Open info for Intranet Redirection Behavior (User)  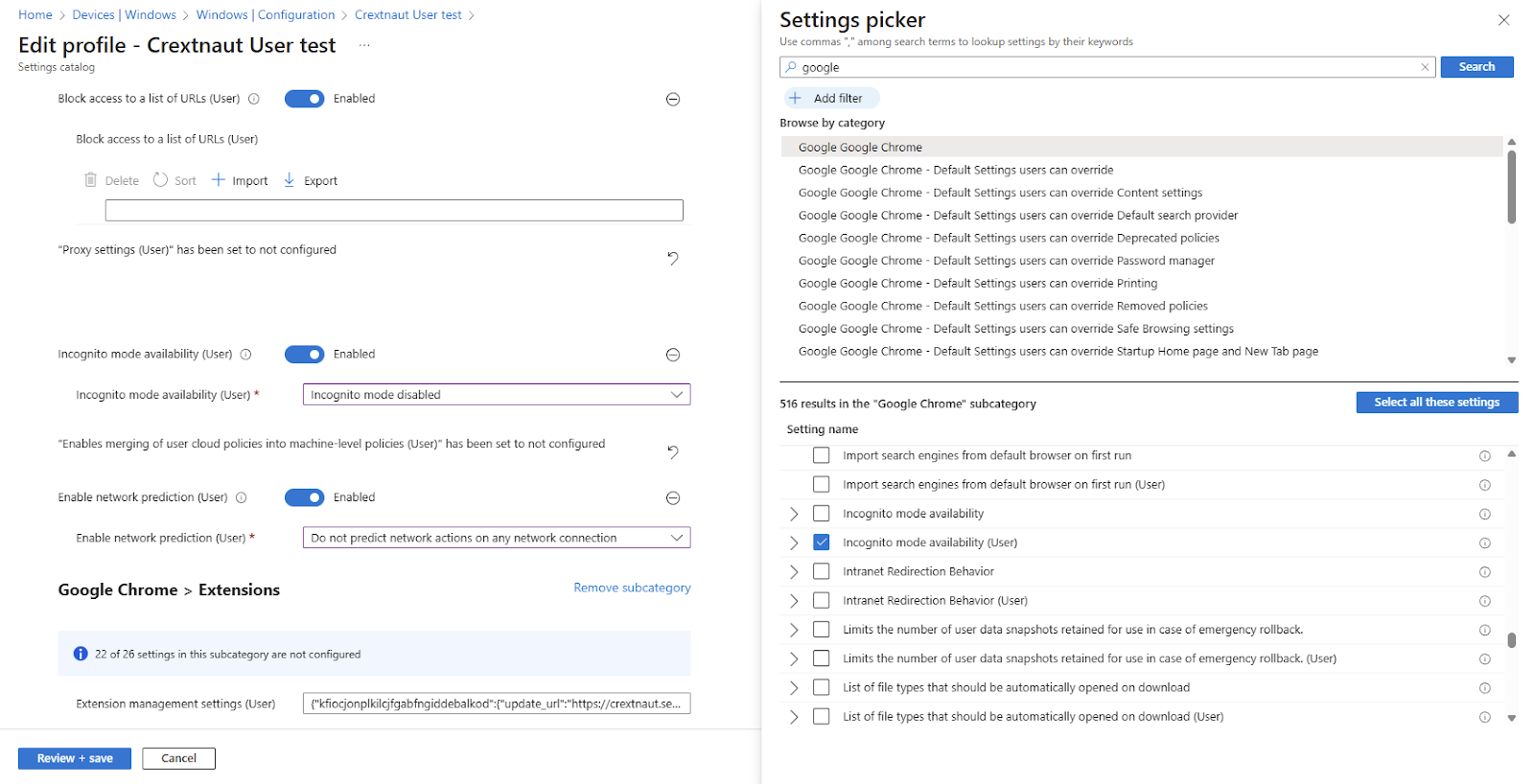pyautogui.click(x=1485, y=601)
